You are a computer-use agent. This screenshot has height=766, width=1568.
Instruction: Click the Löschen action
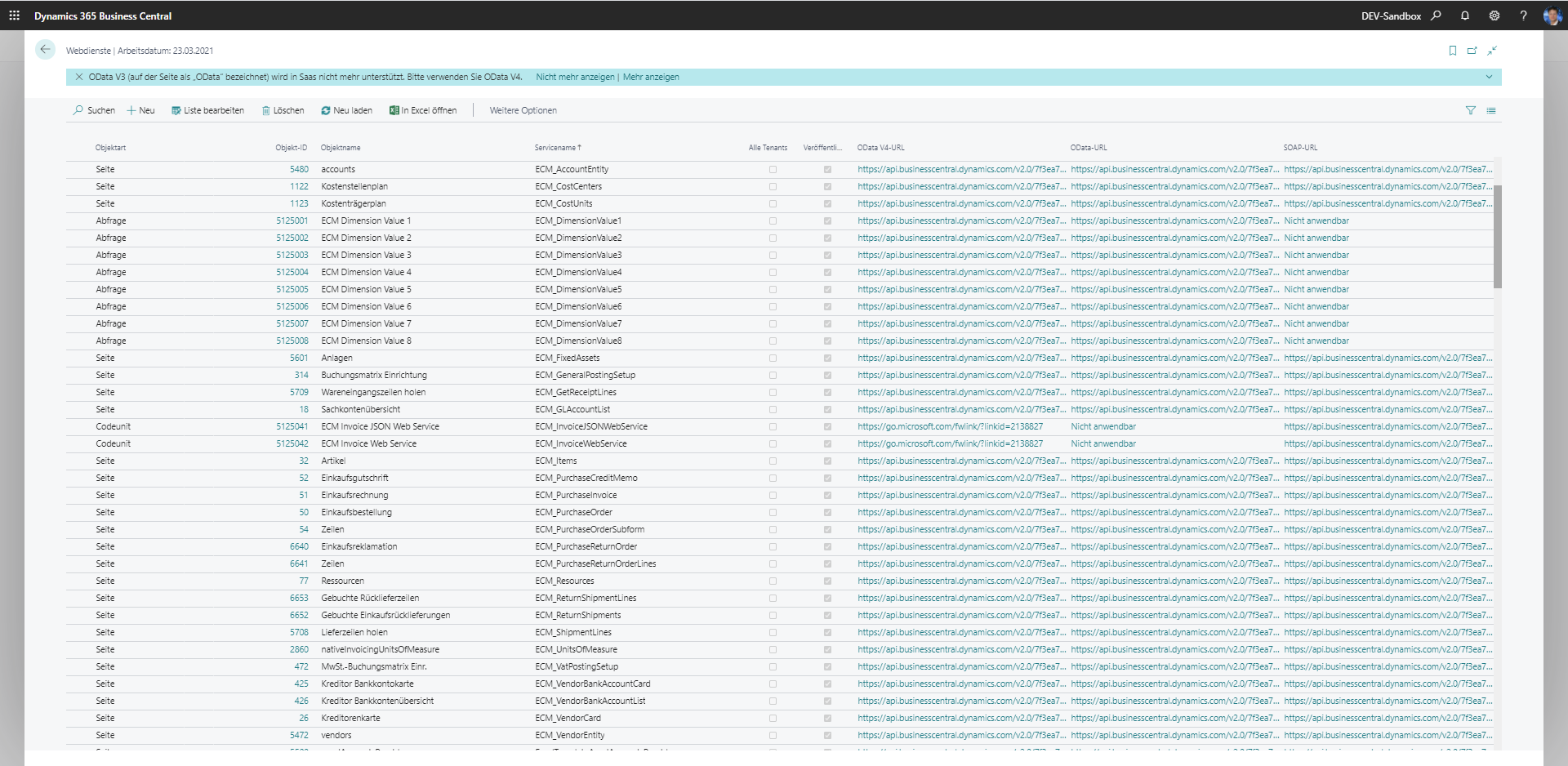point(283,110)
